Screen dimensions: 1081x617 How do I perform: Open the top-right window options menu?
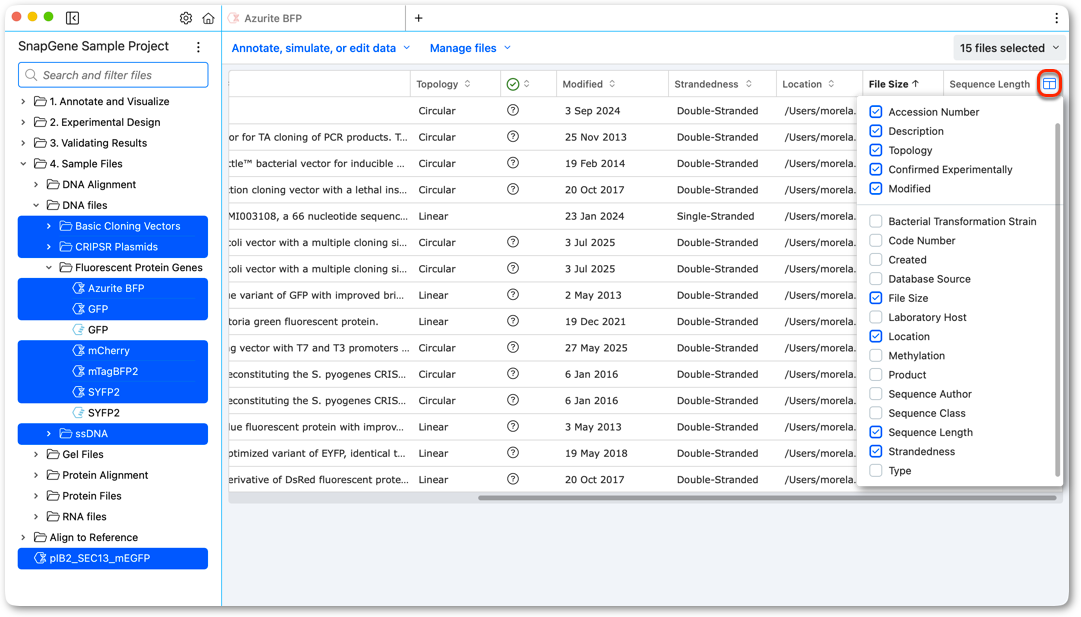(x=1056, y=19)
